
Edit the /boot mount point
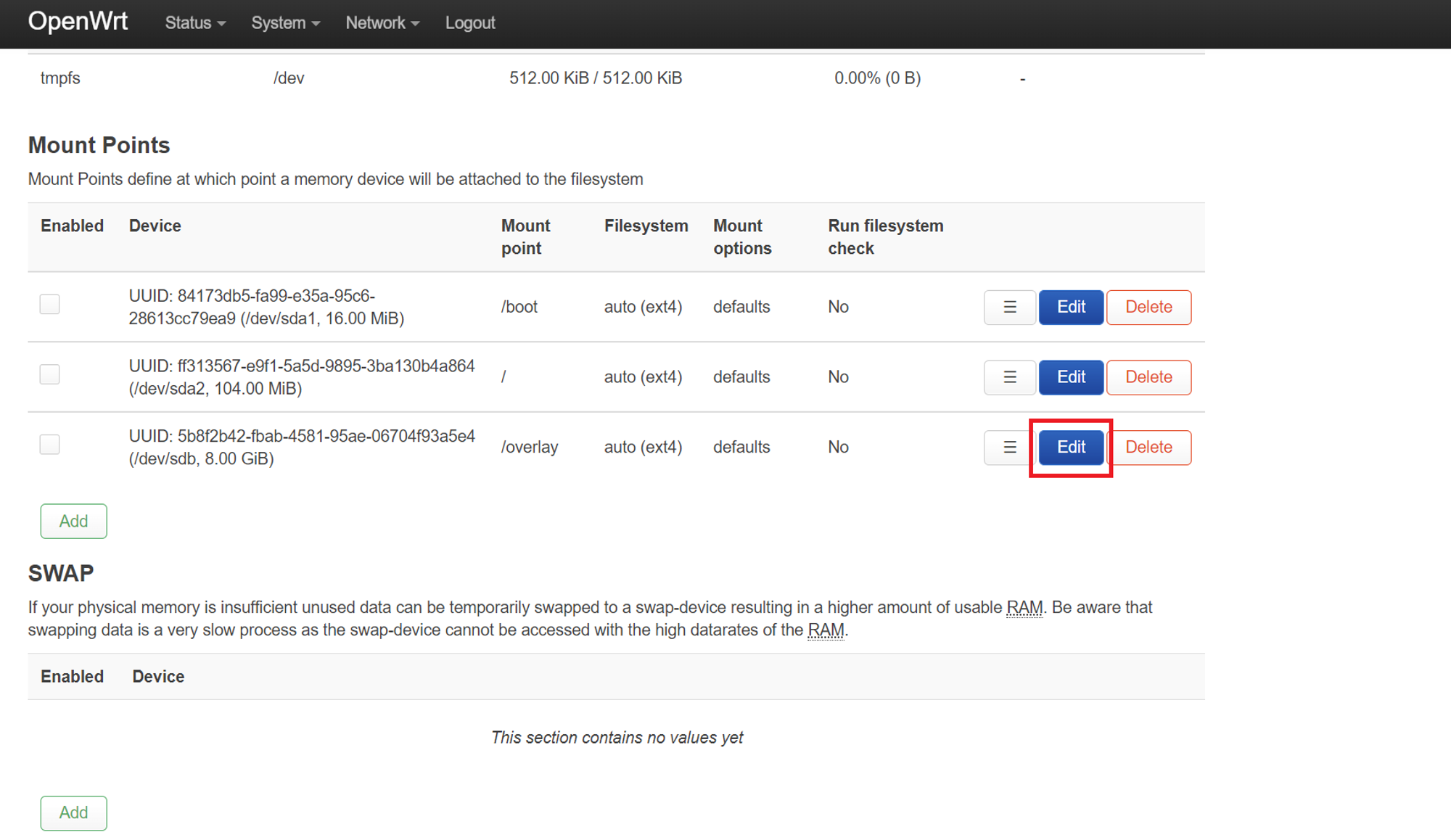click(x=1071, y=308)
